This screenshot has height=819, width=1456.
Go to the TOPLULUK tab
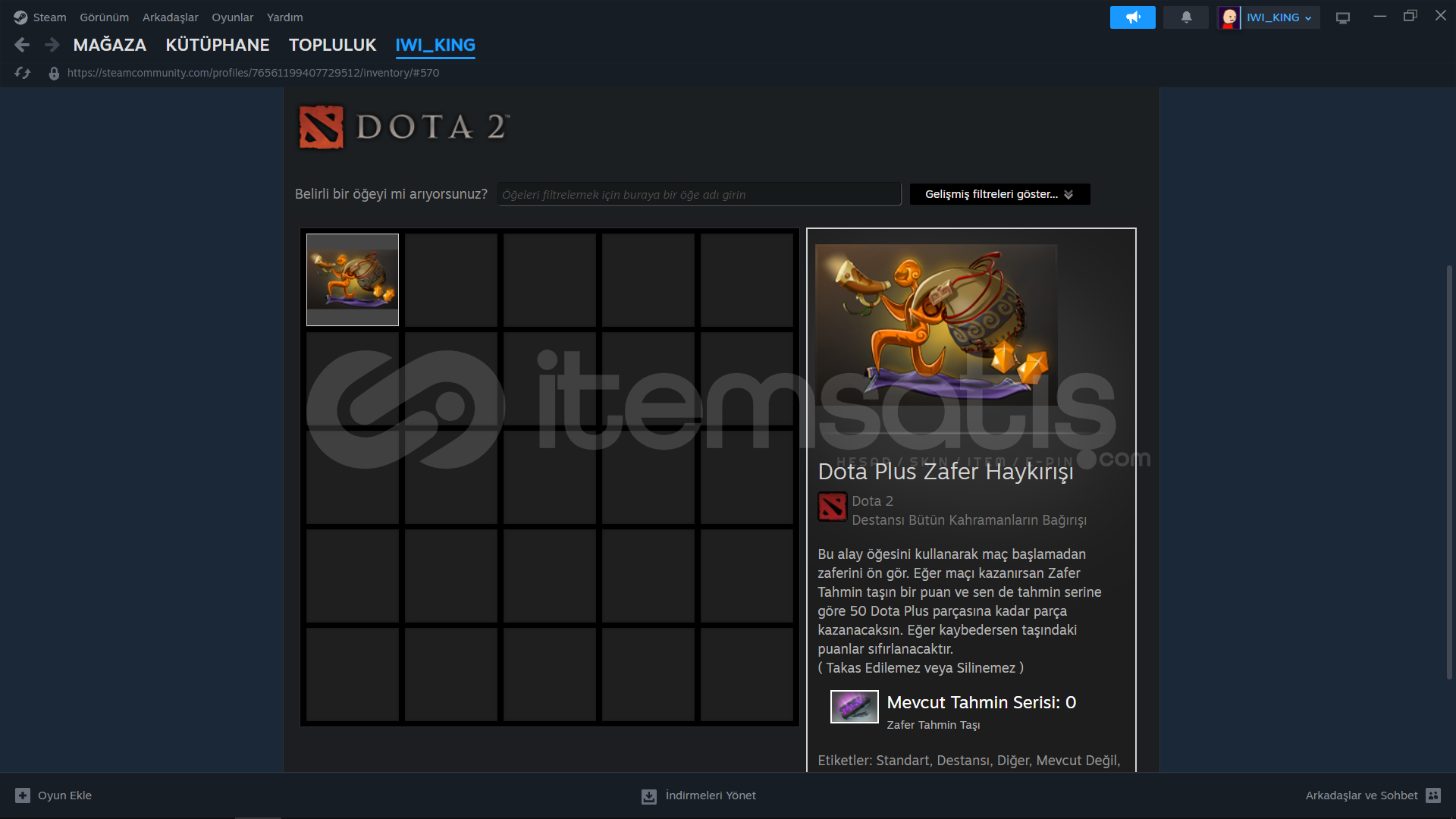(x=332, y=45)
